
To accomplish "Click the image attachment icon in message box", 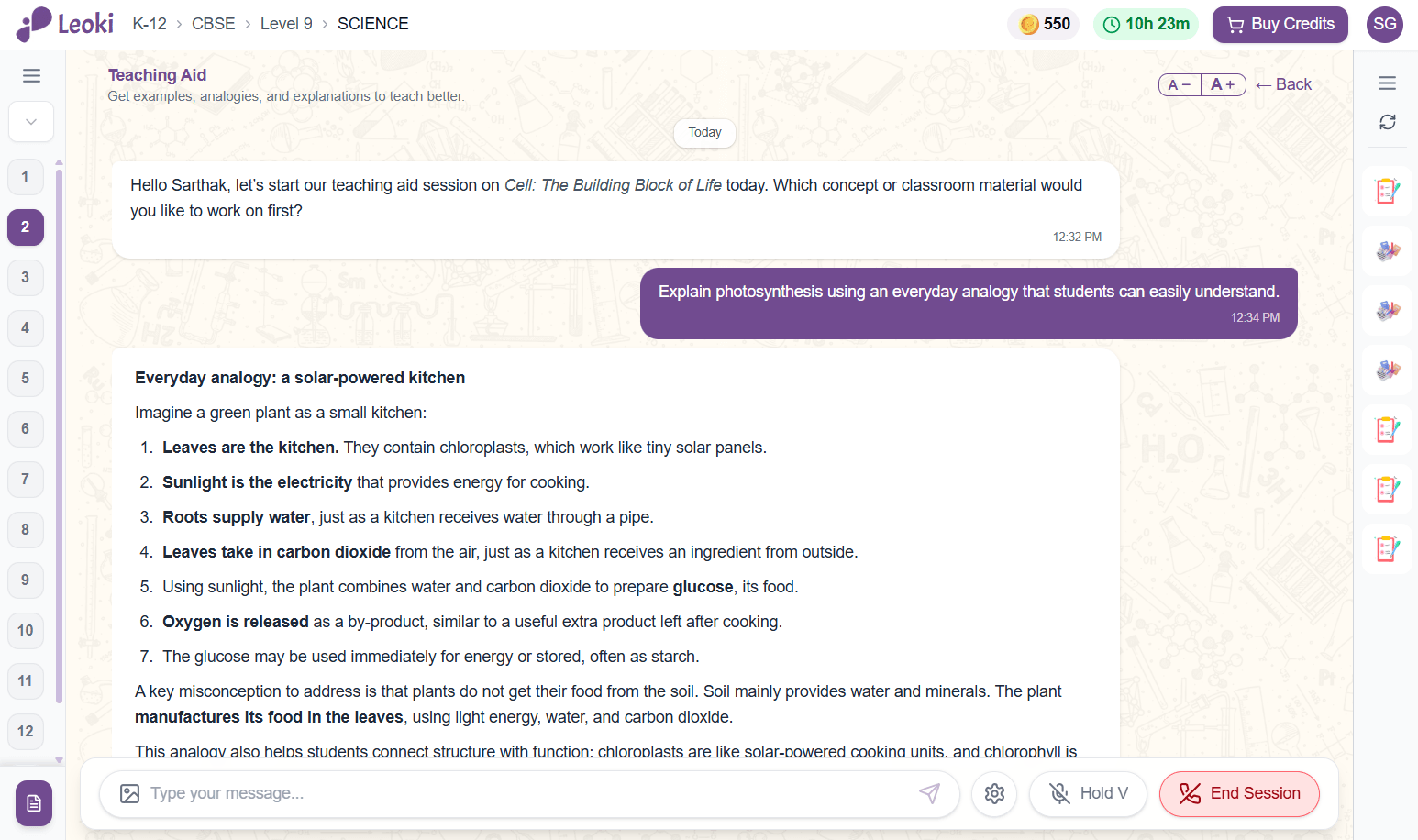I will [130, 793].
